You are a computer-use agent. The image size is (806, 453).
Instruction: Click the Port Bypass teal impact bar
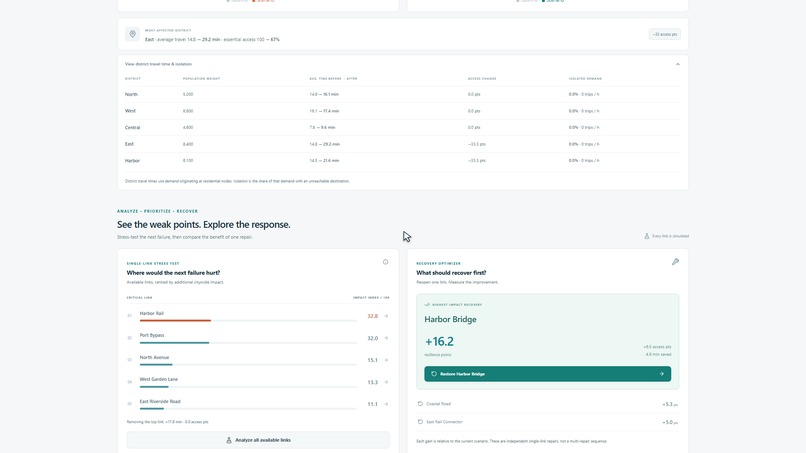pyautogui.click(x=174, y=343)
